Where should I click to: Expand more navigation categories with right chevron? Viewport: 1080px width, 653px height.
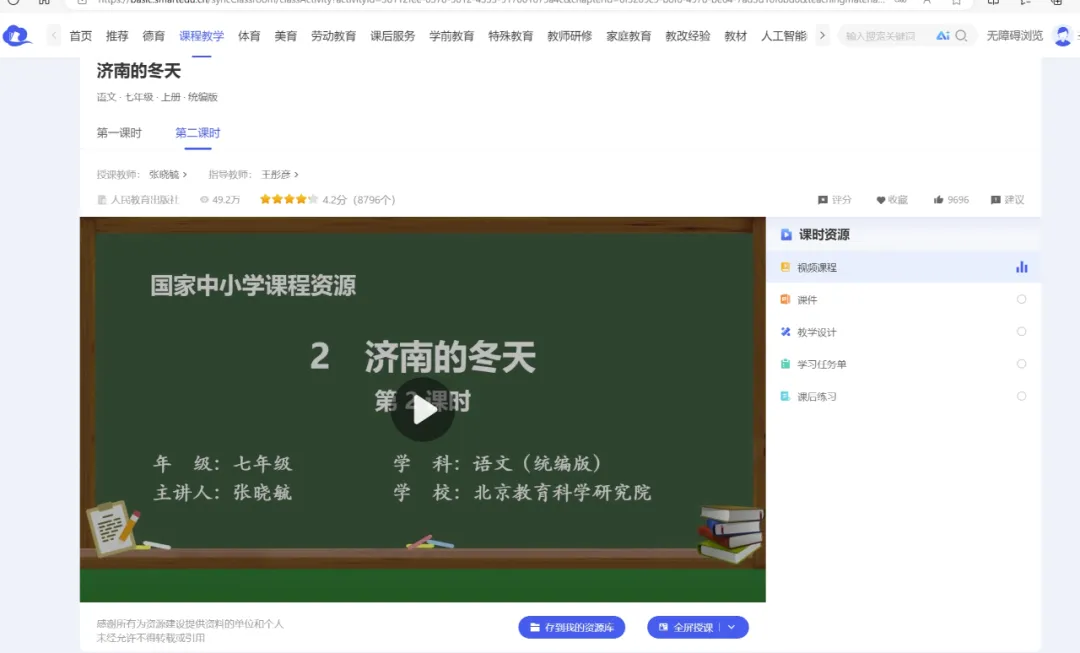click(x=822, y=35)
